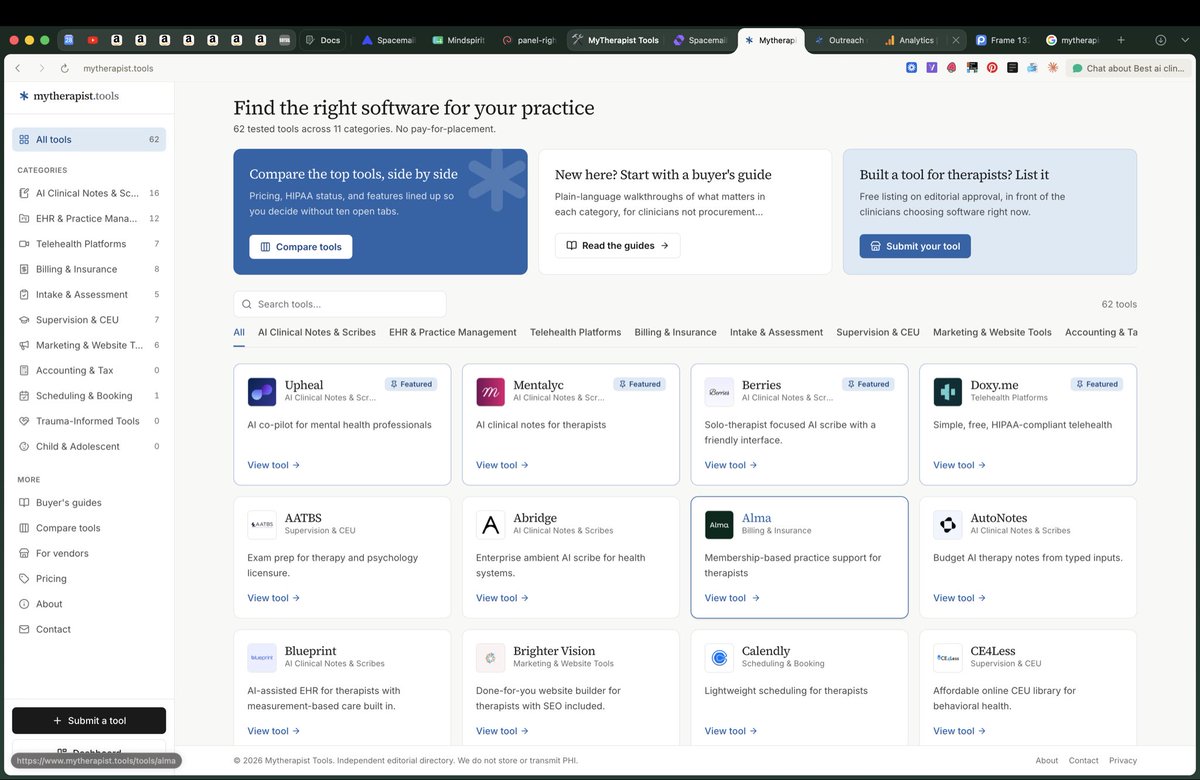Select AI Clinical Notes & Scribes filter tab
The height and width of the screenshot is (780, 1200).
[317, 332]
